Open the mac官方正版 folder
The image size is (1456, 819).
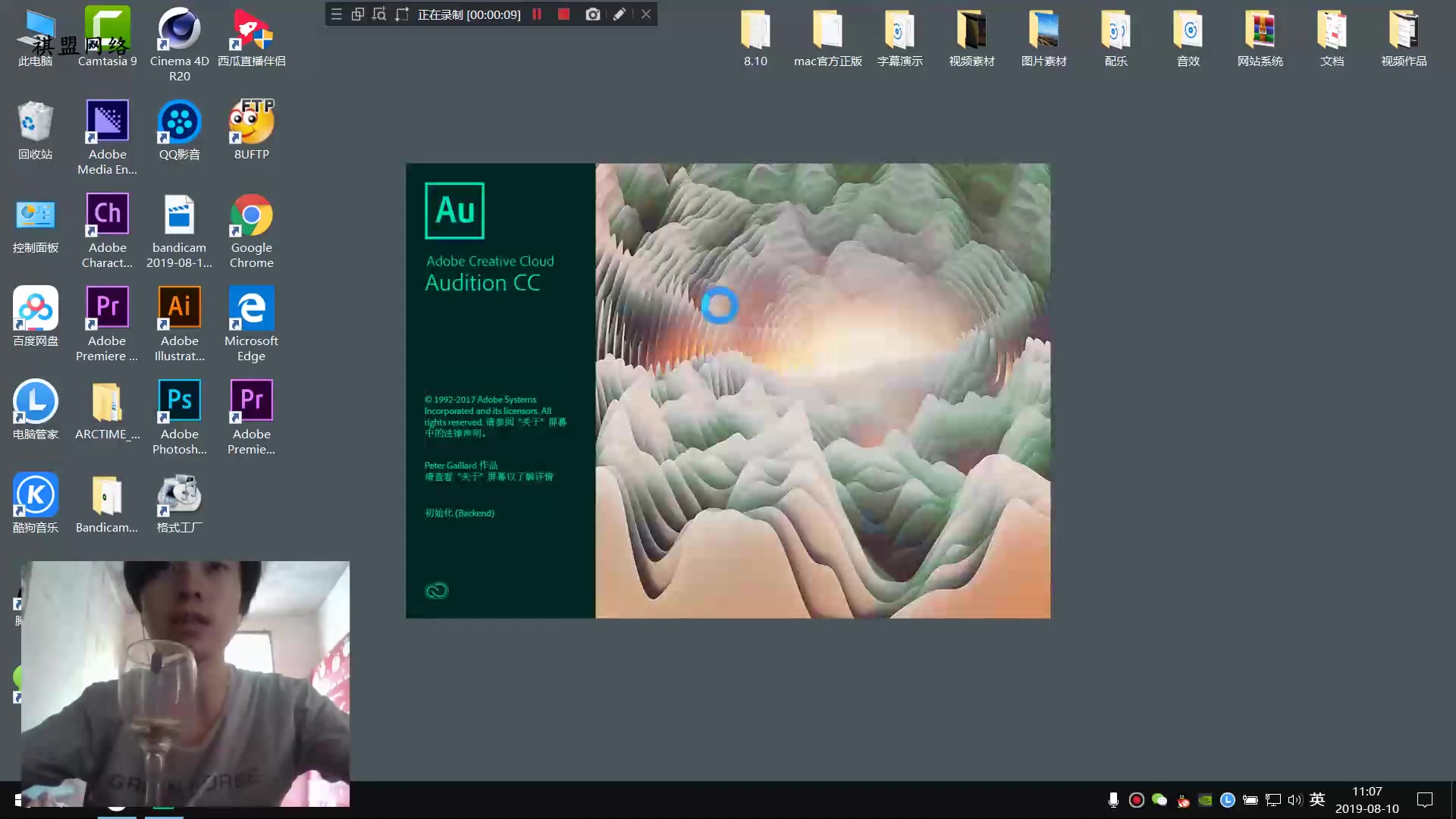pyautogui.click(x=827, y=37)
